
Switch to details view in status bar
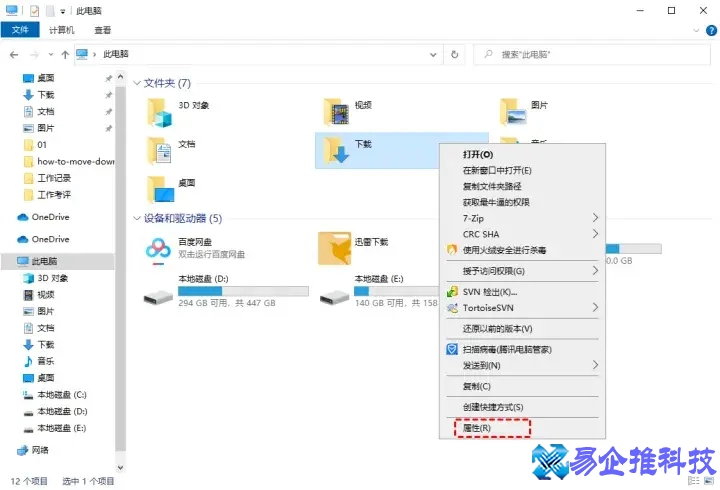pos(694,481)
